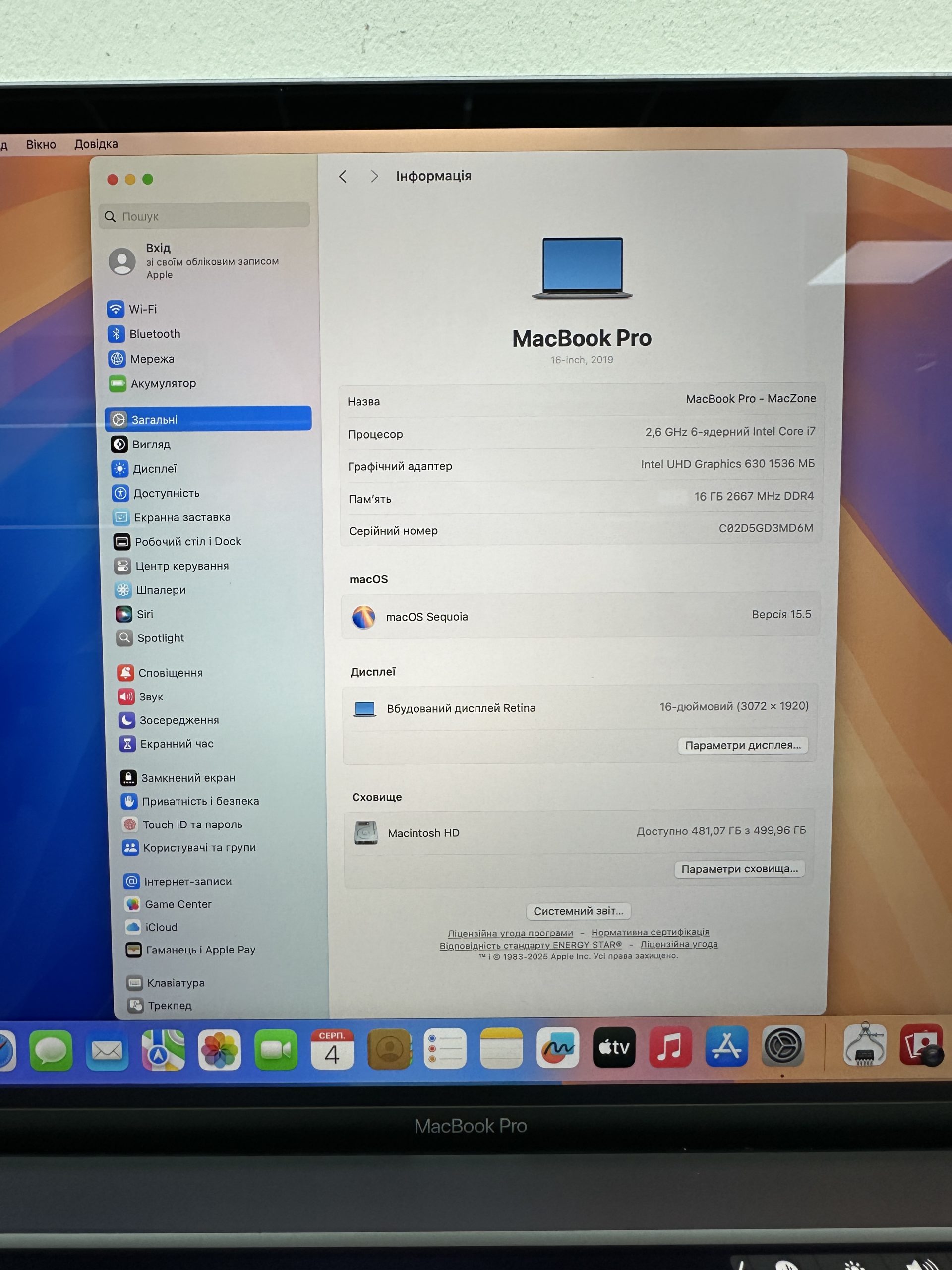952x1270 pixels.
Task: Open Calendar from the Dock
Action: click(x=332, y=1049)
